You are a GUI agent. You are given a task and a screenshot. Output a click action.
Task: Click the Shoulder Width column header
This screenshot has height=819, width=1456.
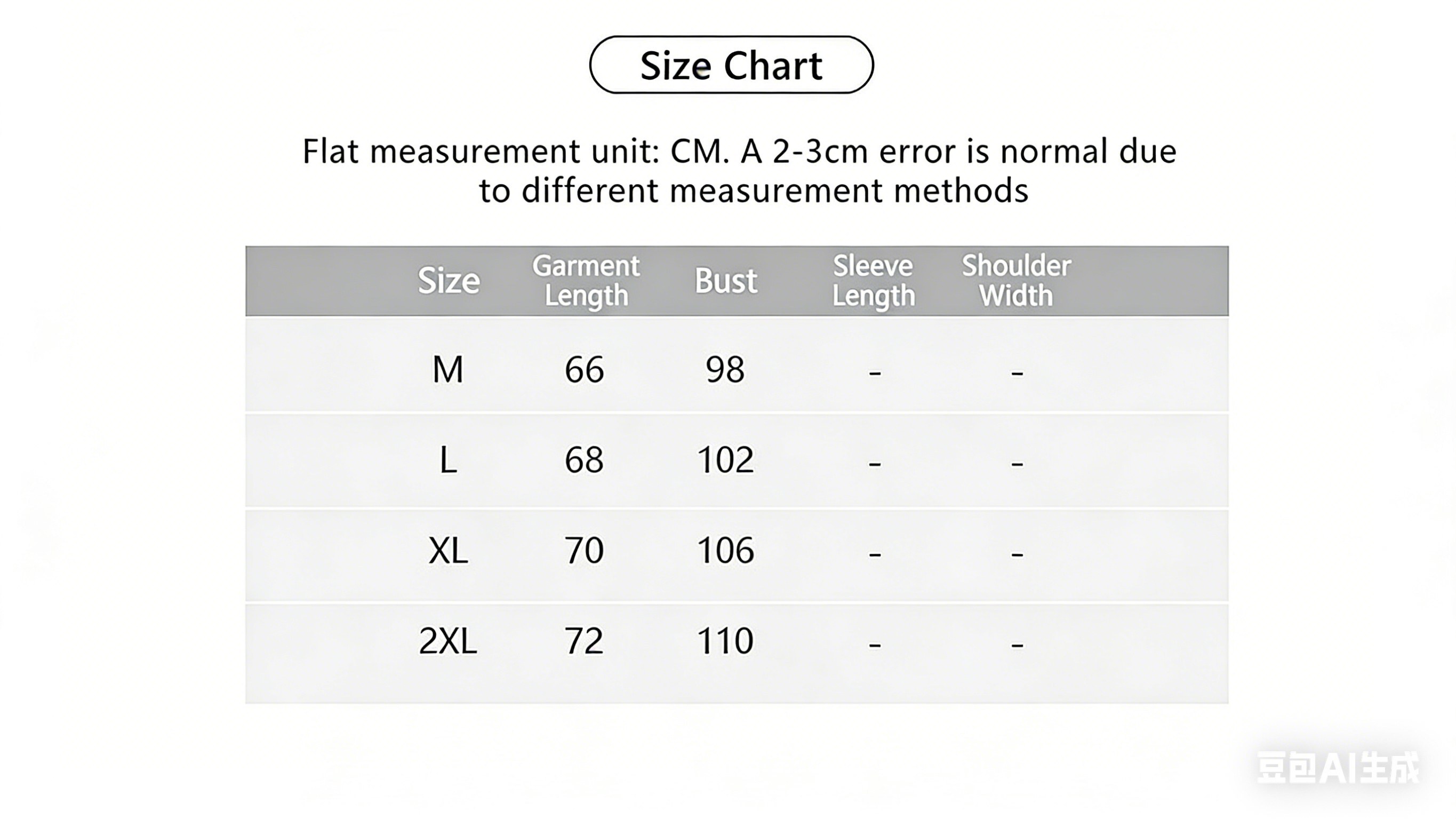click(1015, 281)
